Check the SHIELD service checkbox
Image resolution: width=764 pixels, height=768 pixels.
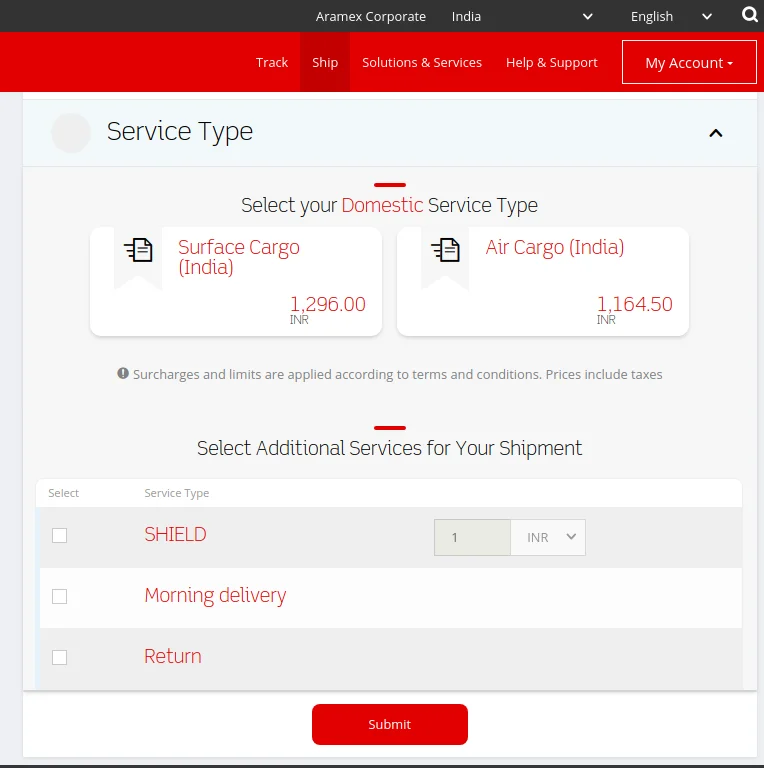(59, 535)
